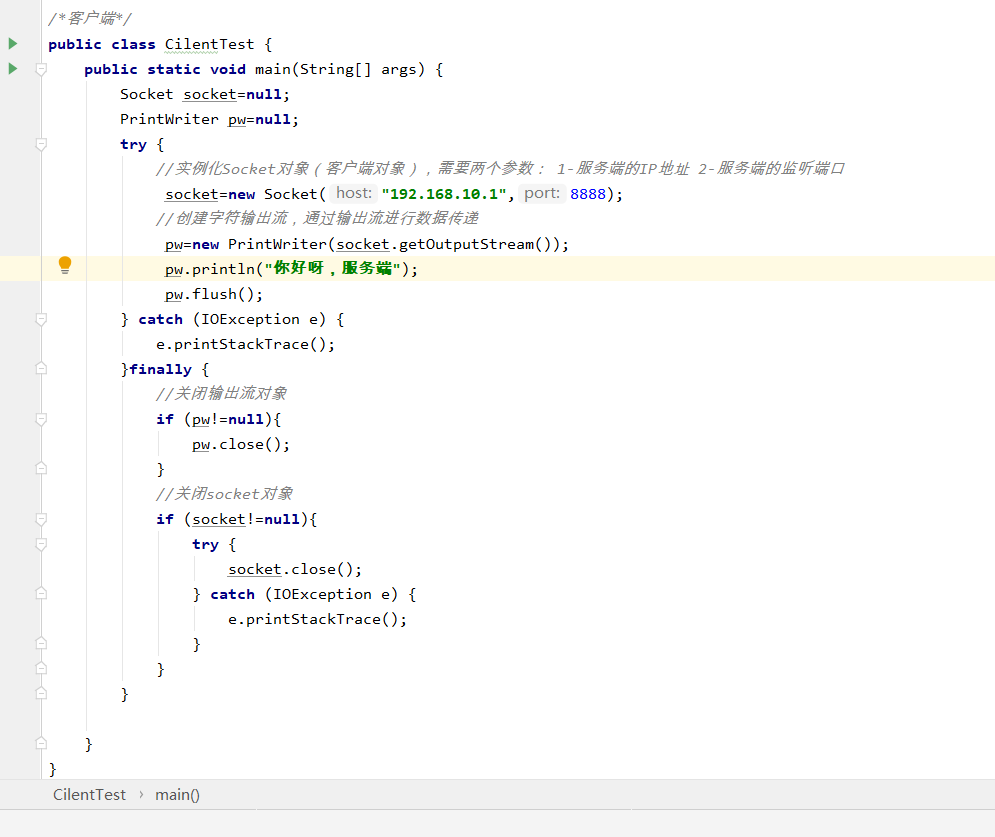
Task: Click the finally keyword
Action: coord(160,369)
